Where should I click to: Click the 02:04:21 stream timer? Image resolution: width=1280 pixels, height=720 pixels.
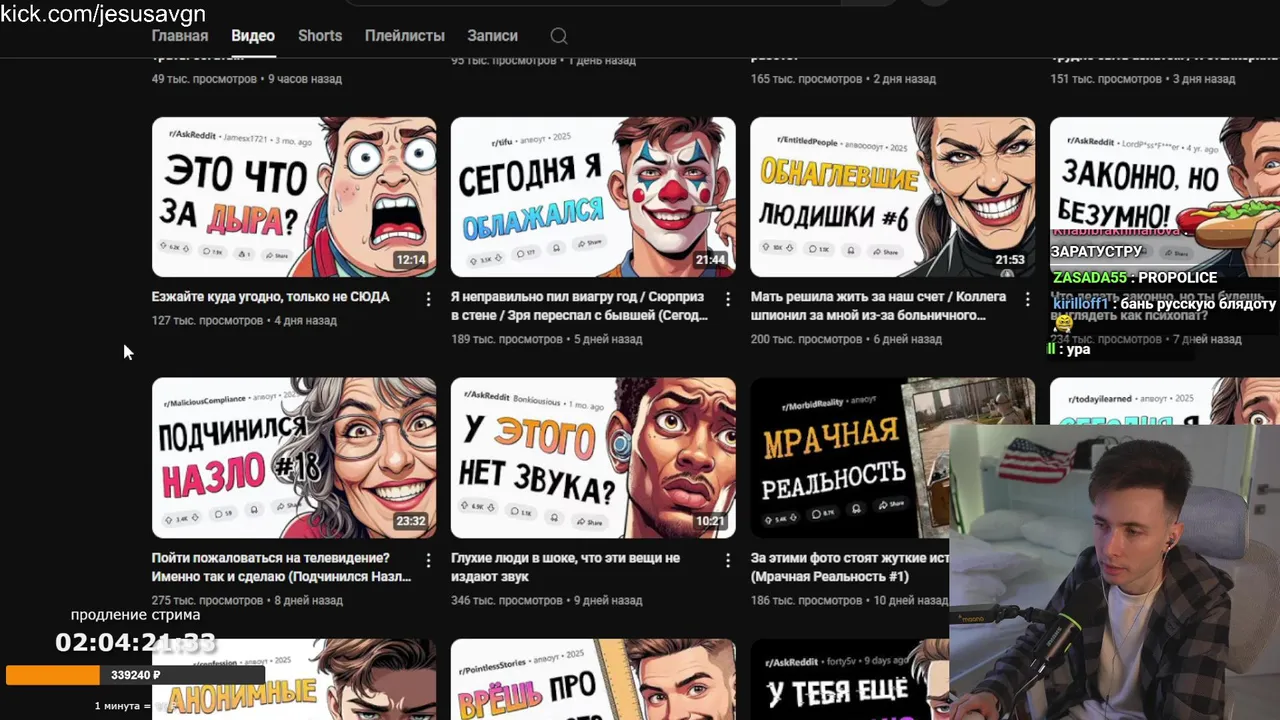[135, 643]
